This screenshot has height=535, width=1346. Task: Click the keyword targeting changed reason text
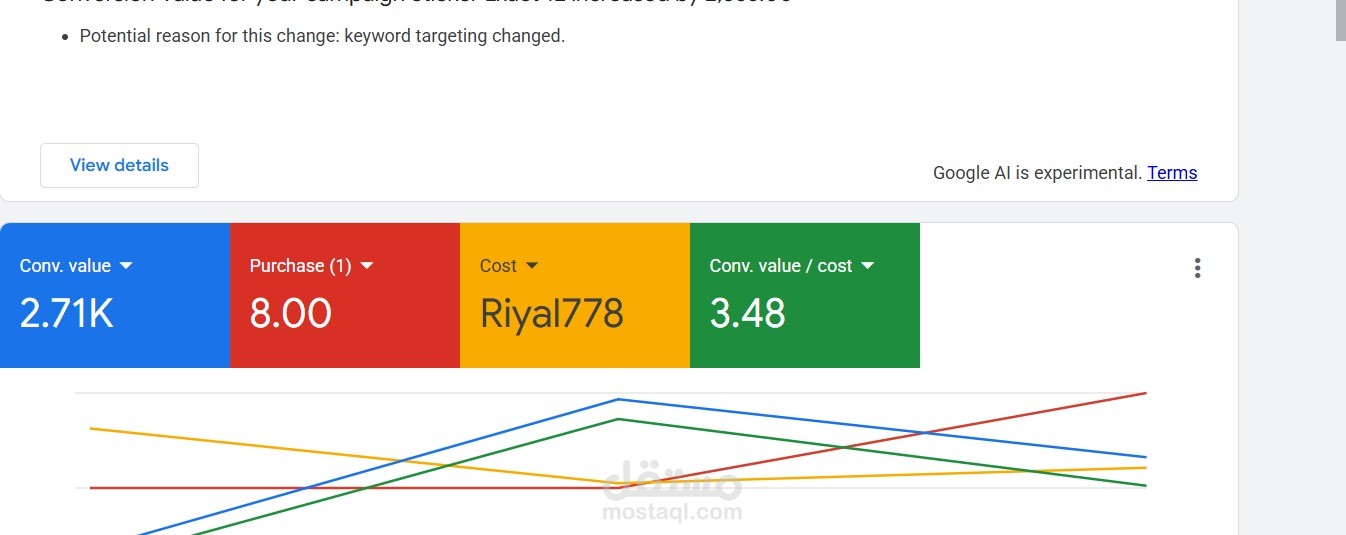322,36
